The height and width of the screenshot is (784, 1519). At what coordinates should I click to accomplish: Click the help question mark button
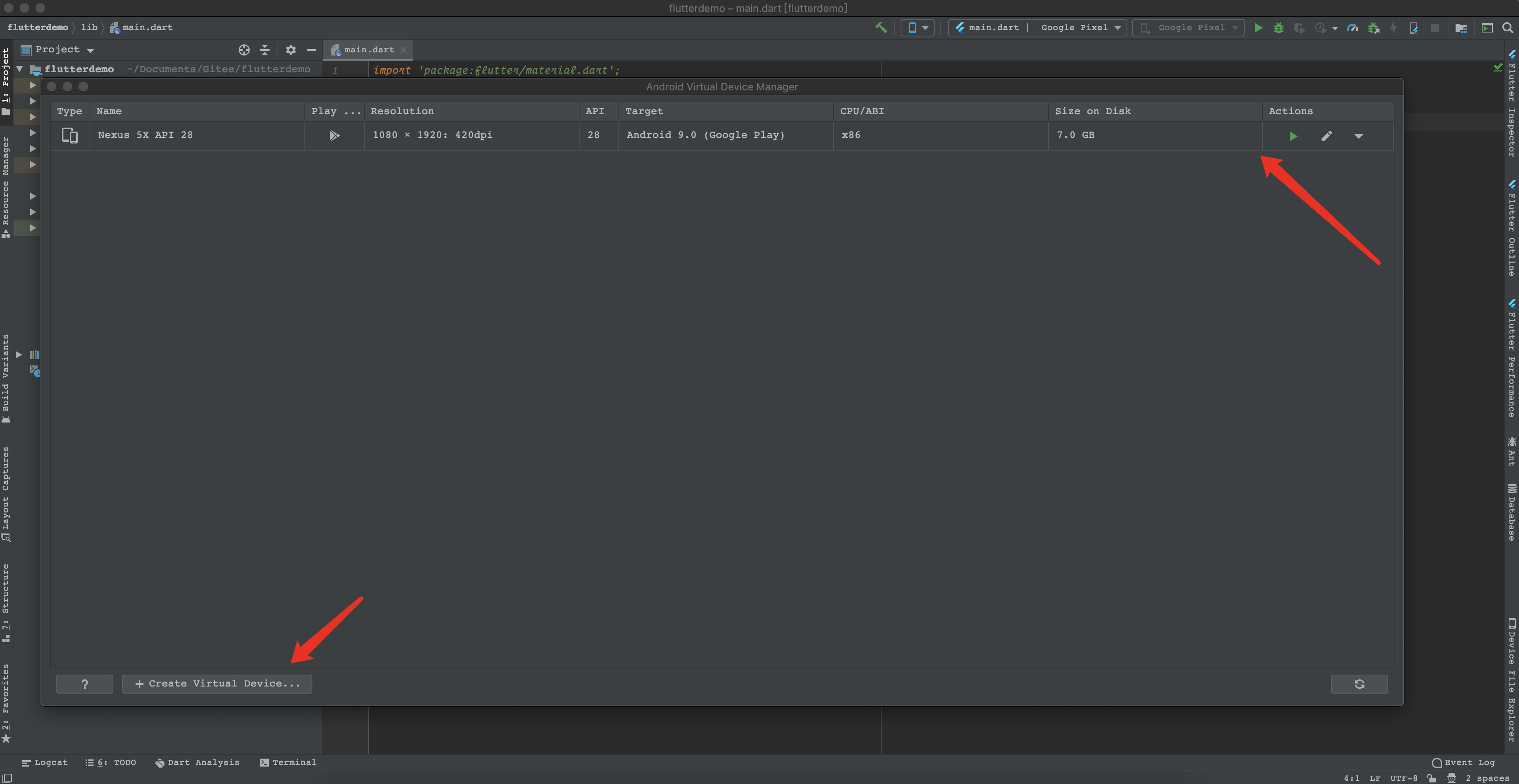click(84, 684)
